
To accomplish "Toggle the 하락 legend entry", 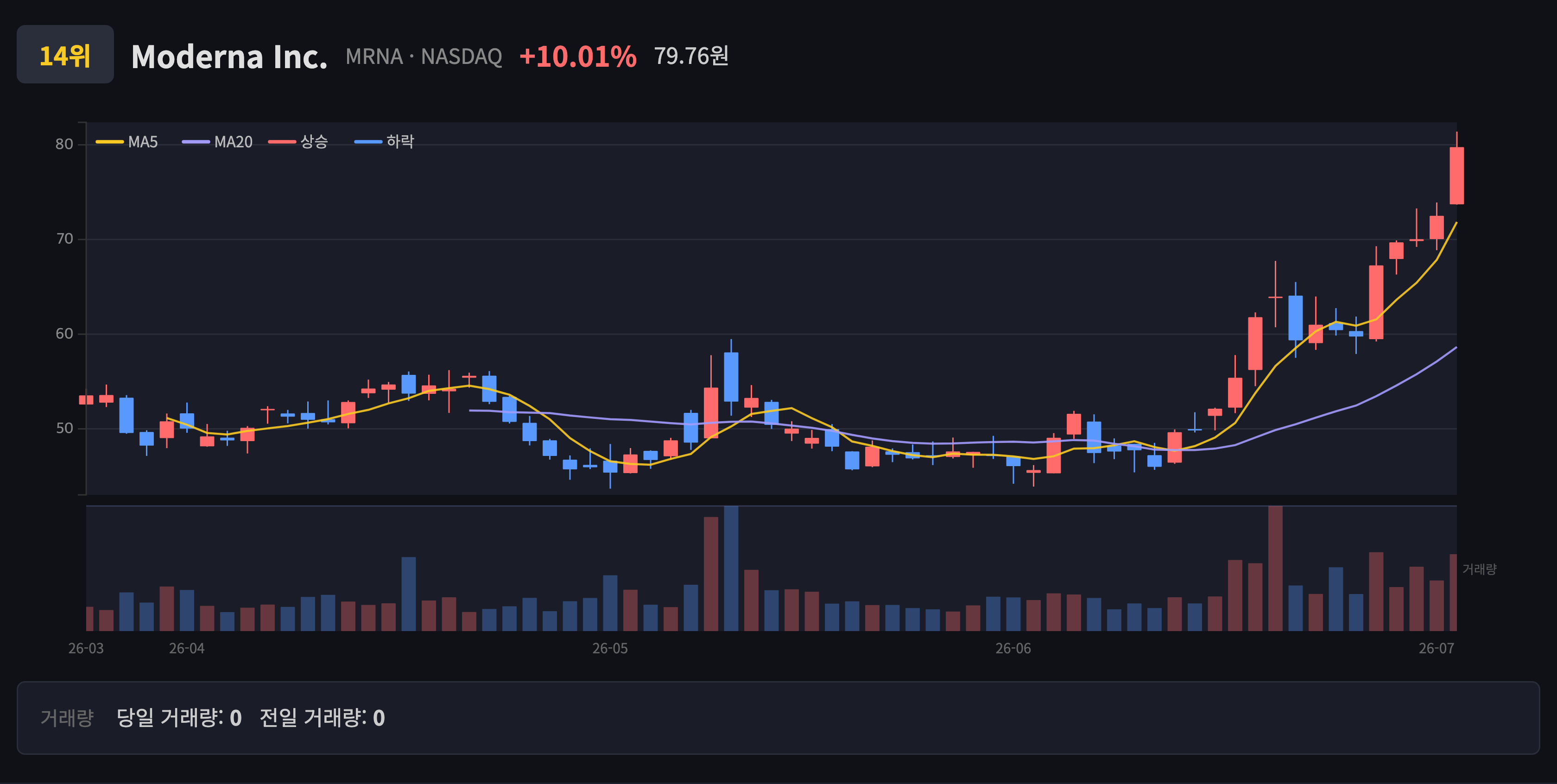I will click(x=384, y=142).
